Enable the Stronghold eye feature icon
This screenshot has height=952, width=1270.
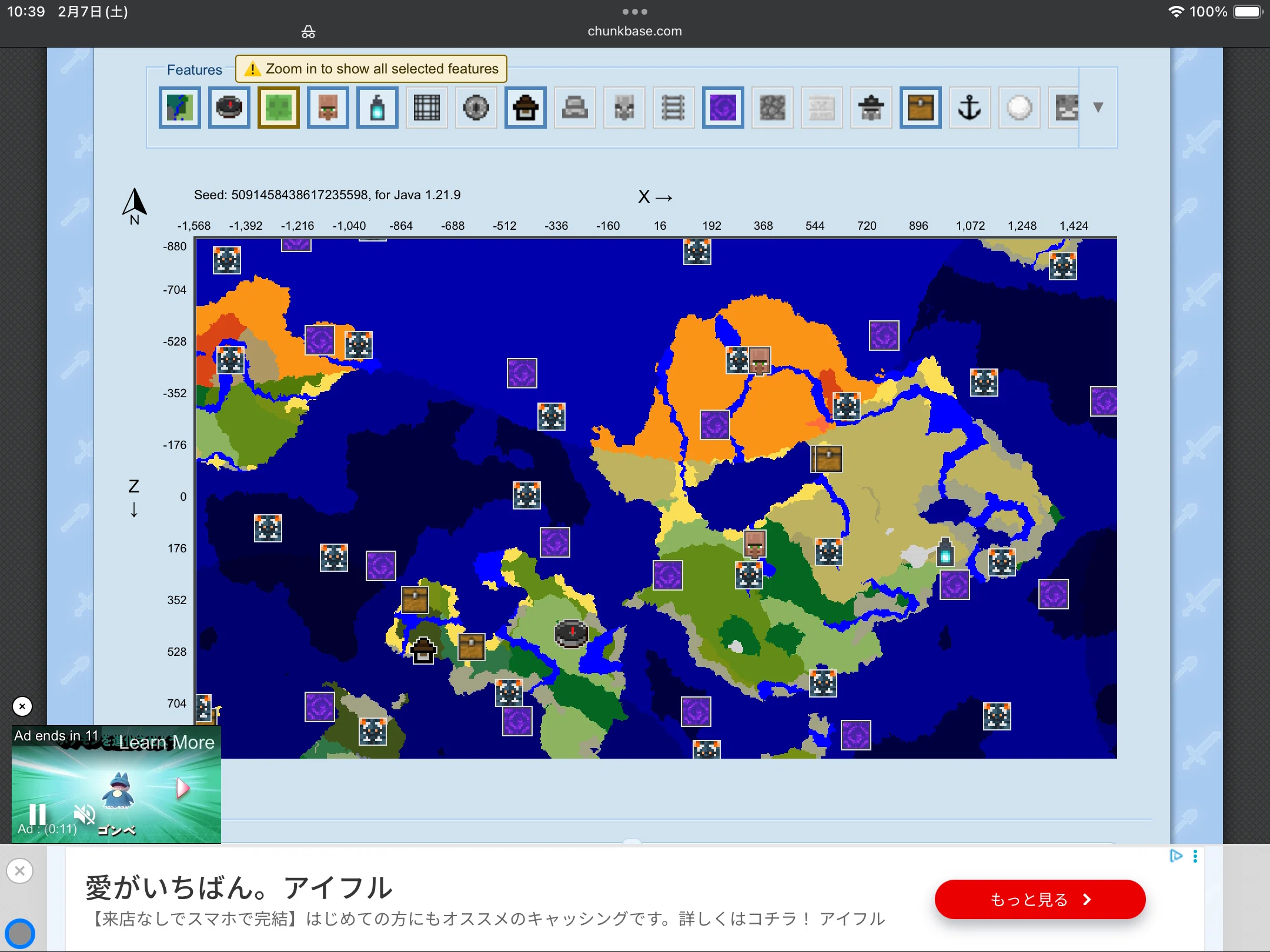[x=476, y=108]
